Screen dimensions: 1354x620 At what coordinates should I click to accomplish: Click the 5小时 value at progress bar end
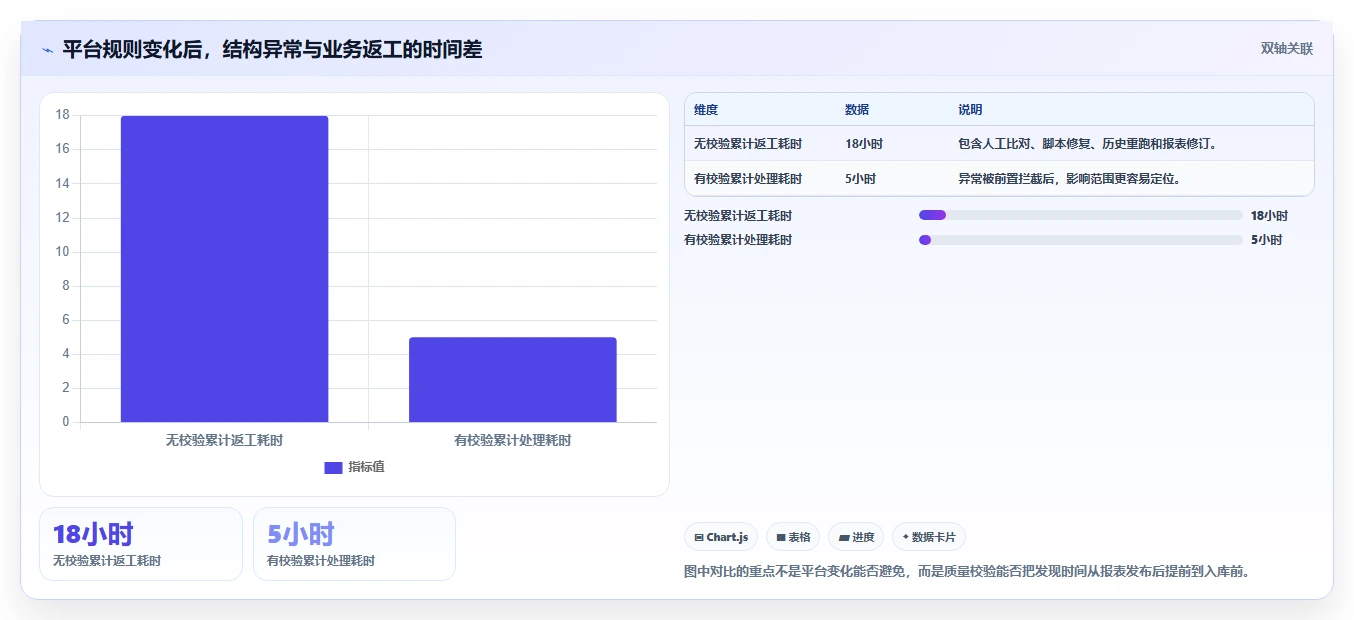point(1266,240)
